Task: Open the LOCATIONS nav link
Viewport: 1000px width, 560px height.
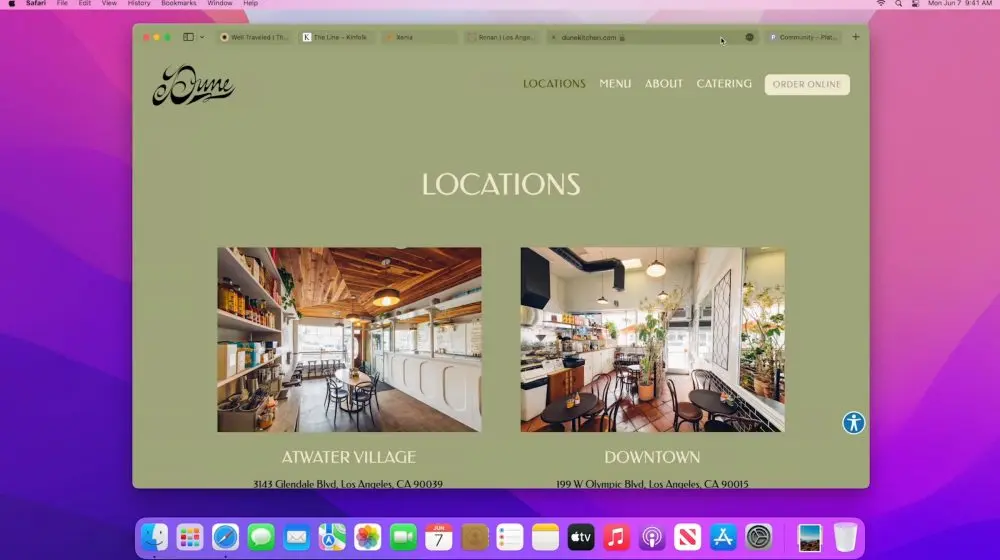Action: tap(554, 84)
